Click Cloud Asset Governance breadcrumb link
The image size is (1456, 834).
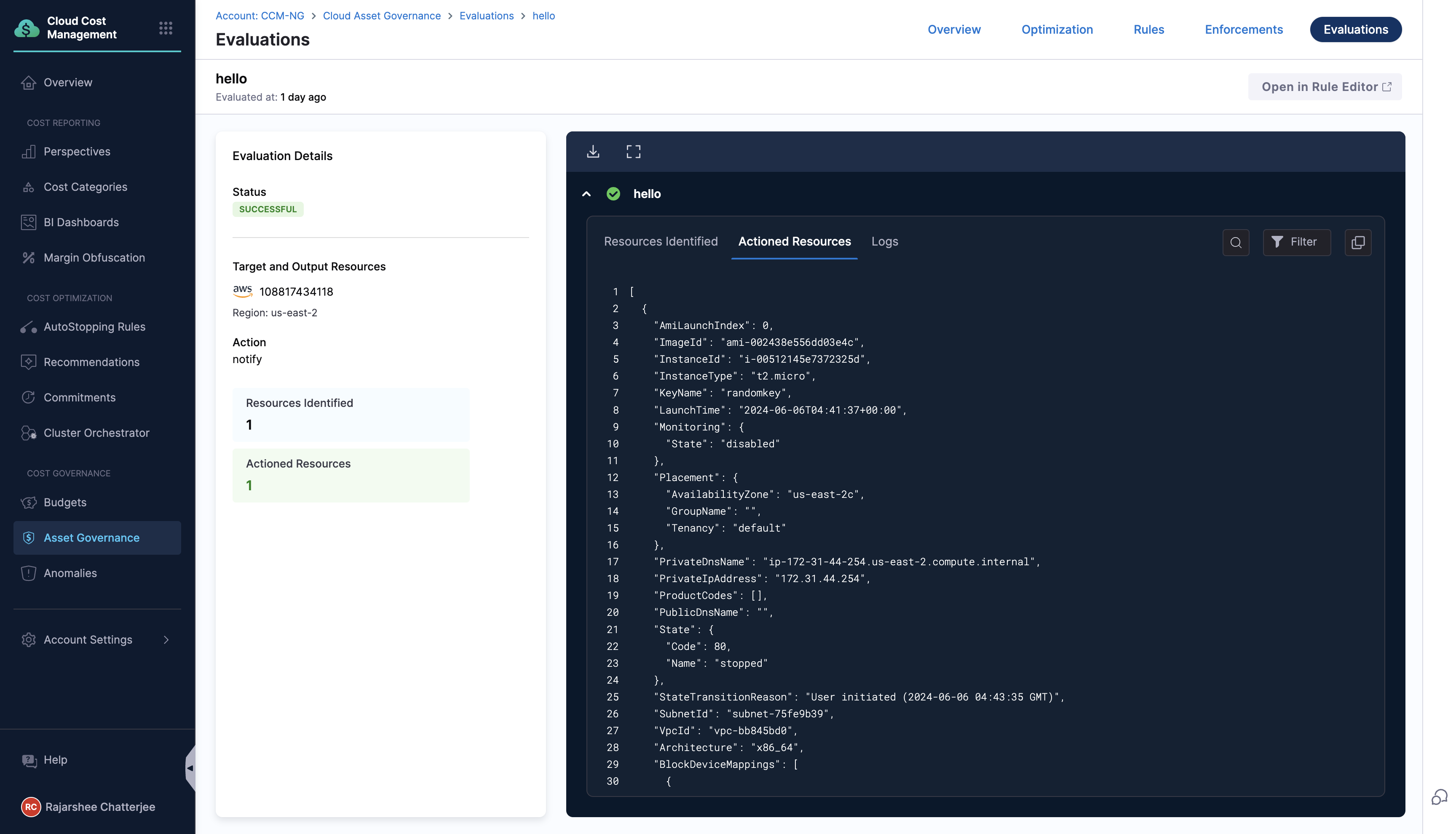pos(381,16)
